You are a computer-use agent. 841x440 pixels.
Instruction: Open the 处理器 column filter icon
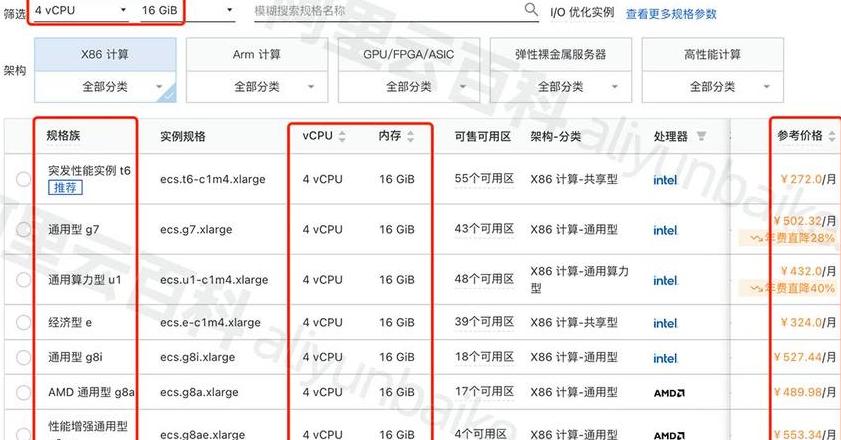(701, 136)
